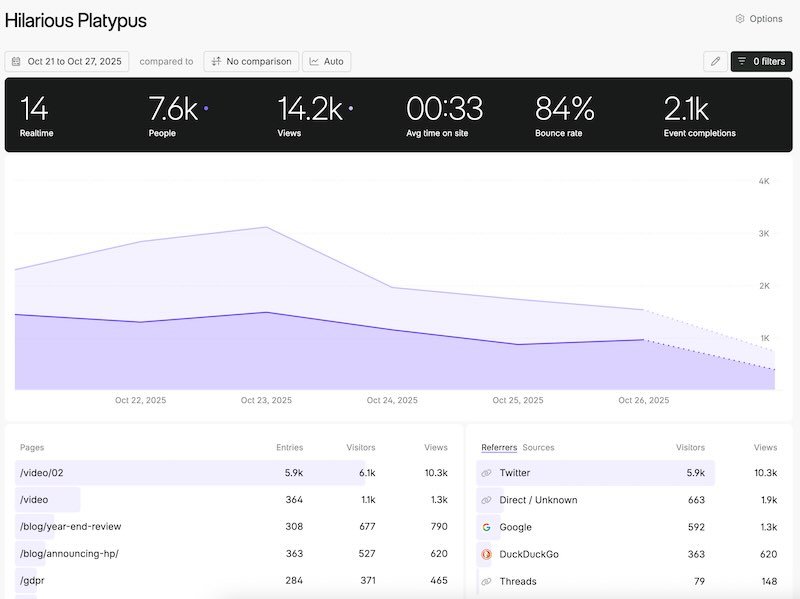Screen dimensions: 800x599
Task: Click the pencil edit icon beside filters
Action: coord(716,61)
